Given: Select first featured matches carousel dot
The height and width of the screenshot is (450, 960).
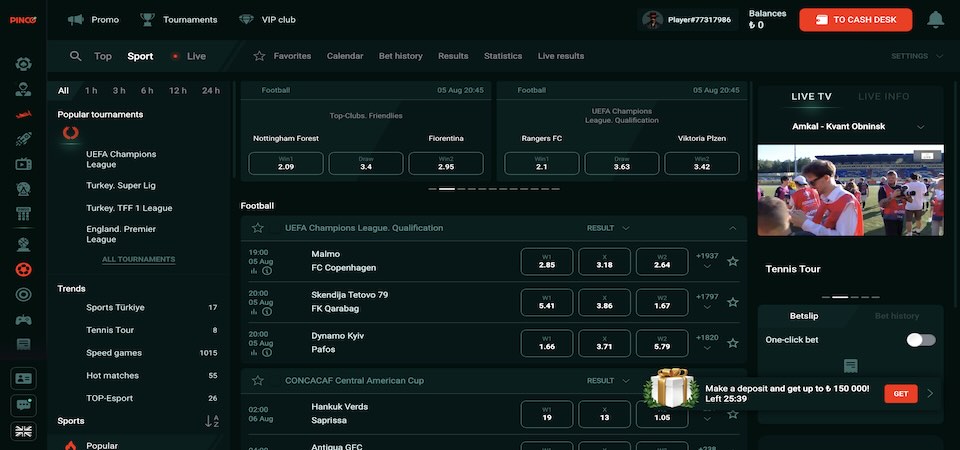Looking at the screenshot, I should (x=432, y=189).
